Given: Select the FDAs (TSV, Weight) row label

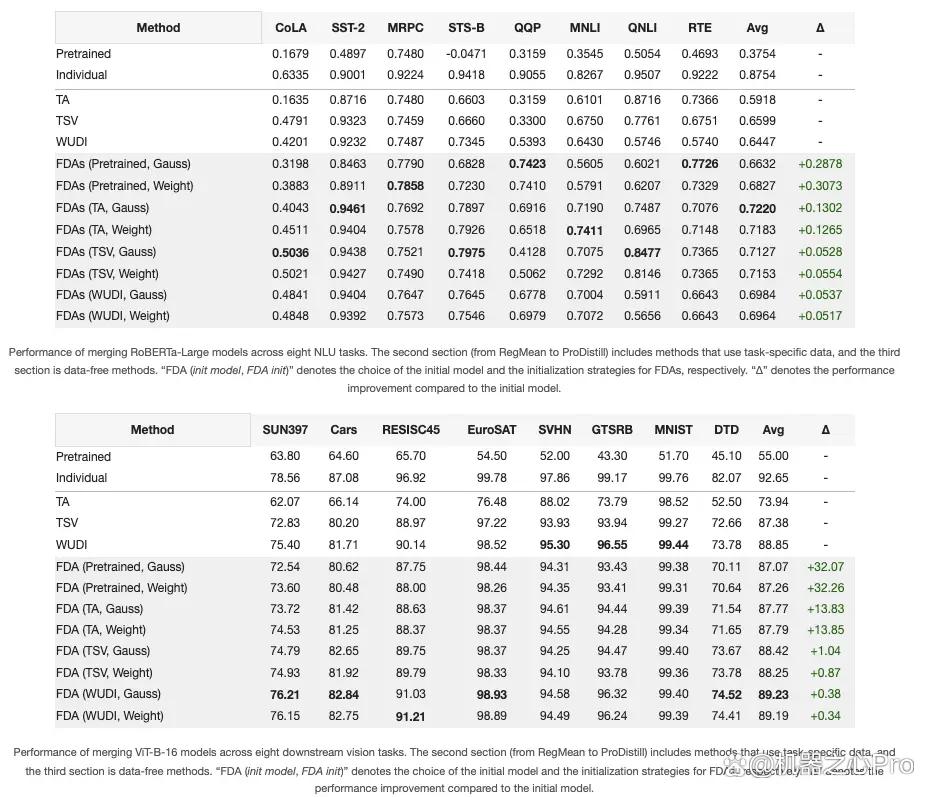Looking at the screenshot, I should 107,274.
